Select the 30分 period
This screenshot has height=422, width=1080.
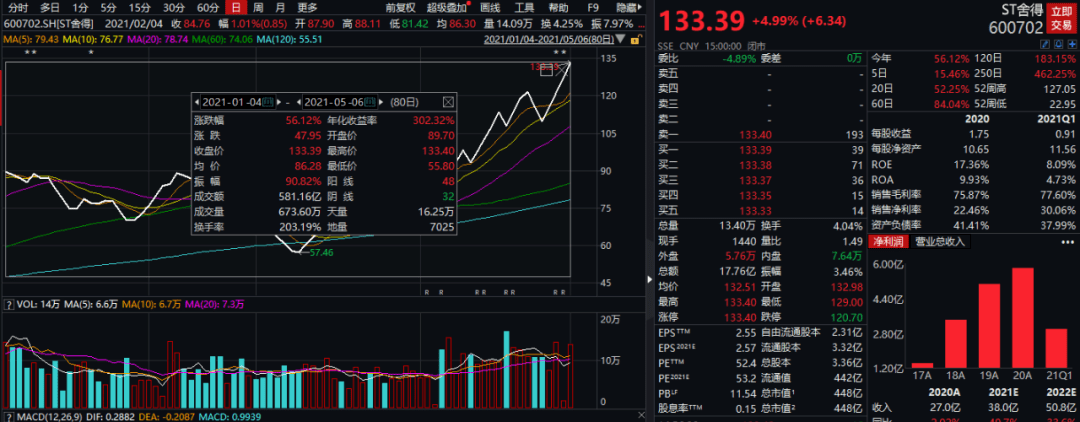(174, 8)
